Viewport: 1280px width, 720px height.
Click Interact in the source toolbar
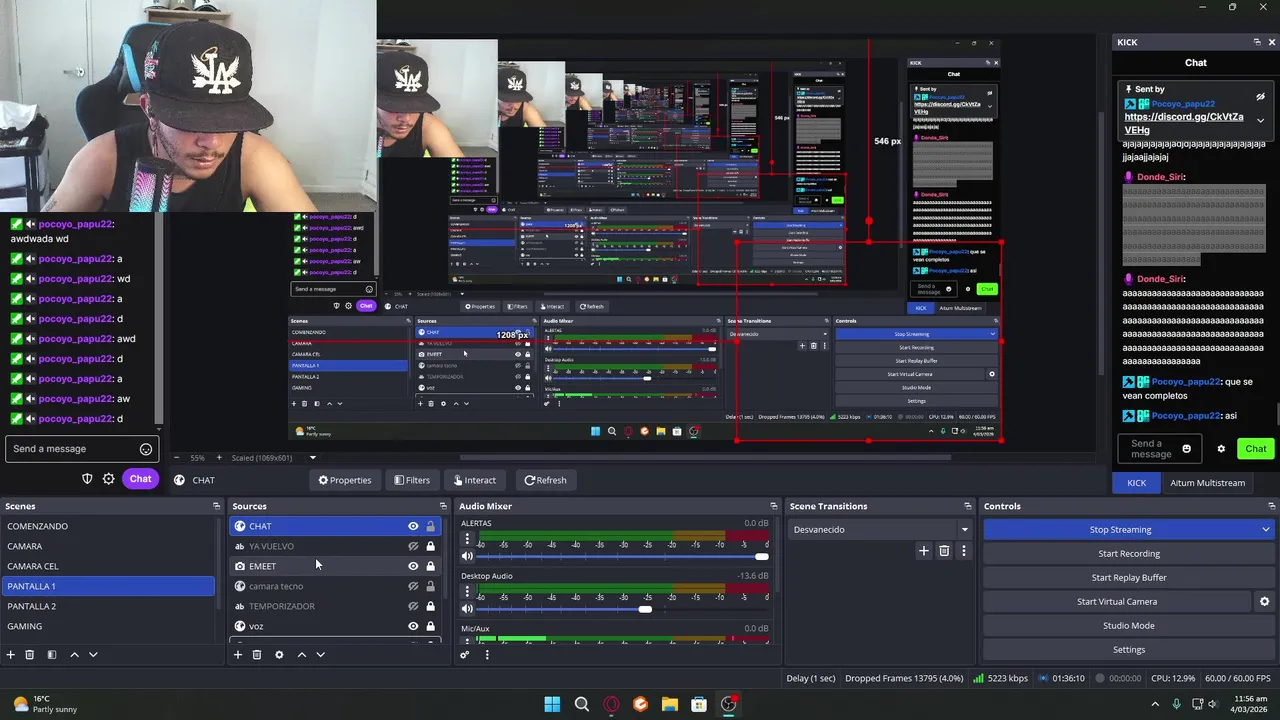[x=474, y=480]
